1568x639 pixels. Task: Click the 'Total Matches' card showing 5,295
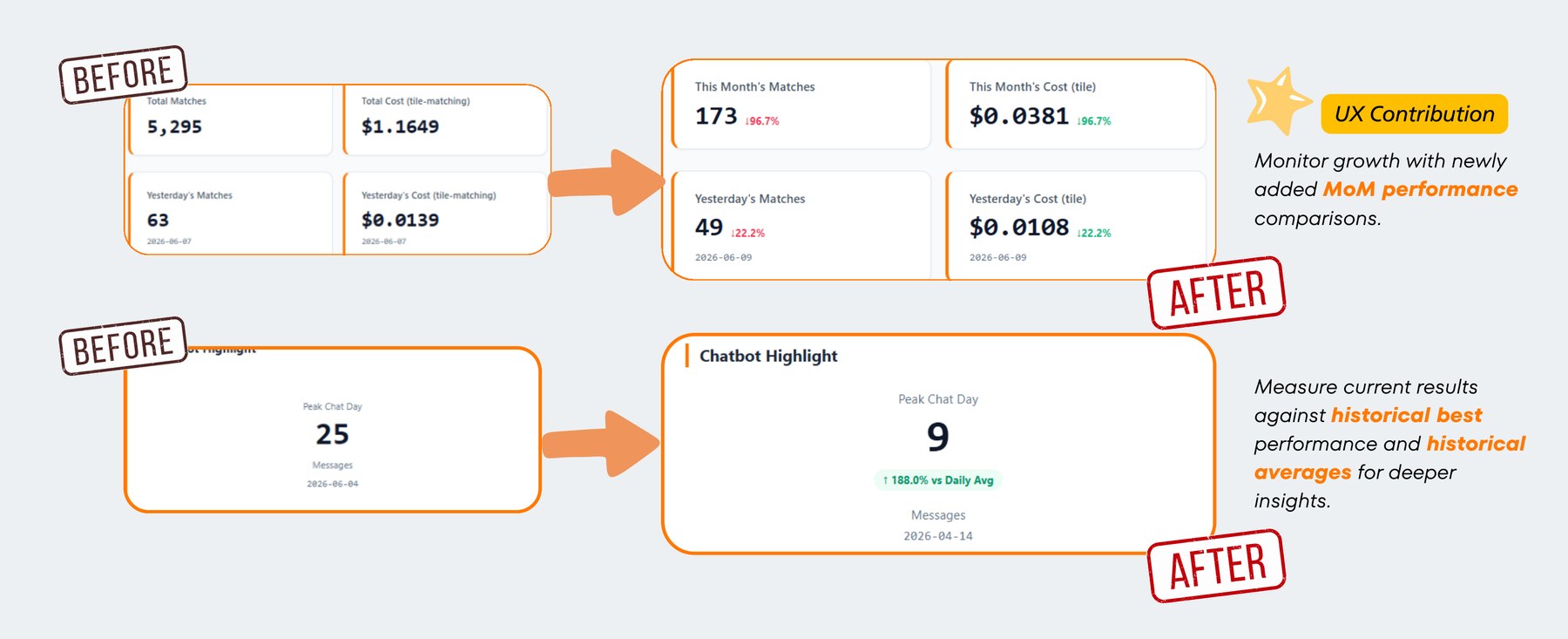tap(231, 119)
